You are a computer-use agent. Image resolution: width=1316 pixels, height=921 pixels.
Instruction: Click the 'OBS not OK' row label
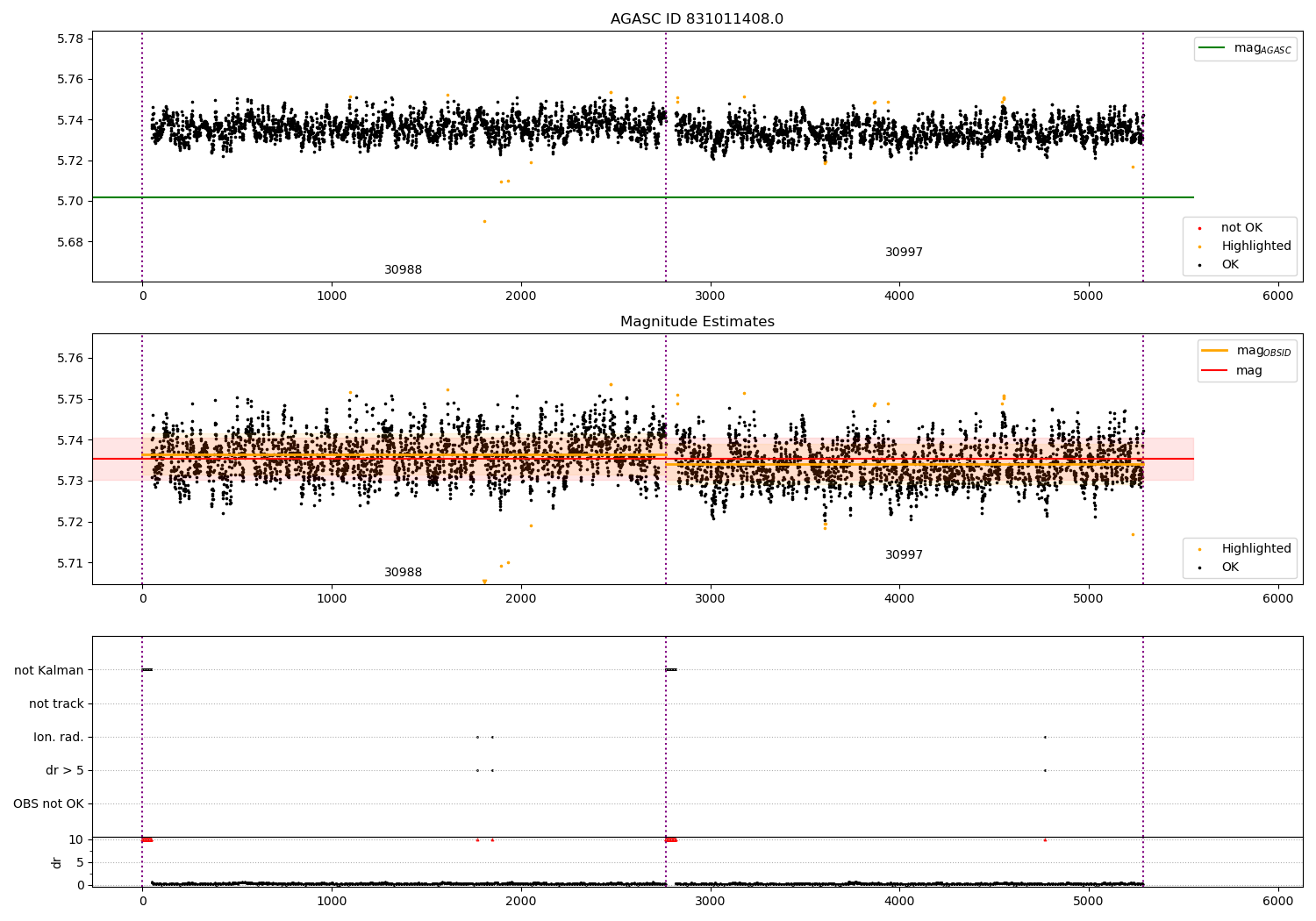pyautogui.click(x=48, y=803)
